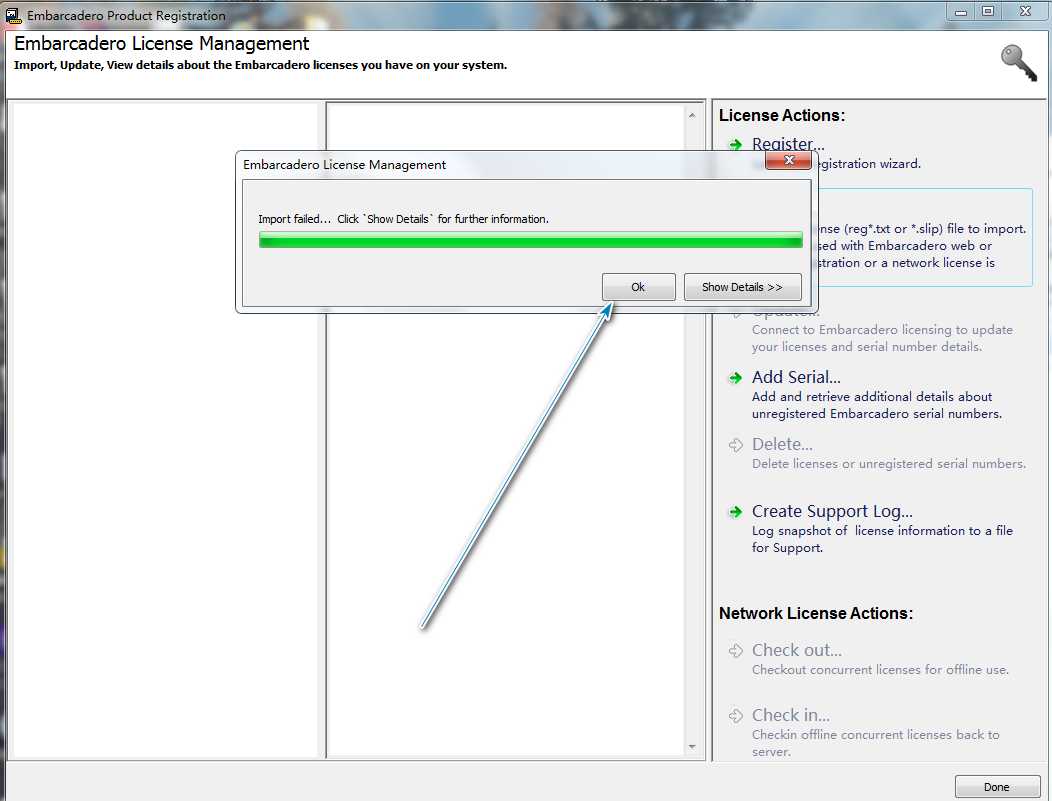Screen dimensions: 1052x801
Task: Click grey arrow beside Delete
Action: tap(736, 445)
